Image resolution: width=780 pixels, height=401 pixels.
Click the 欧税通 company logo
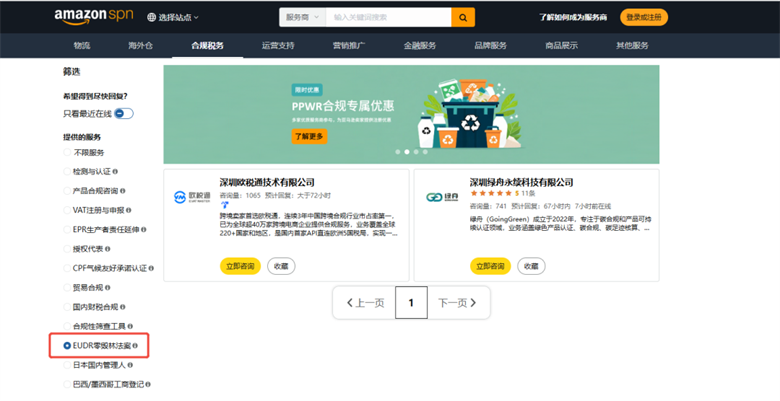click(192, 198)
